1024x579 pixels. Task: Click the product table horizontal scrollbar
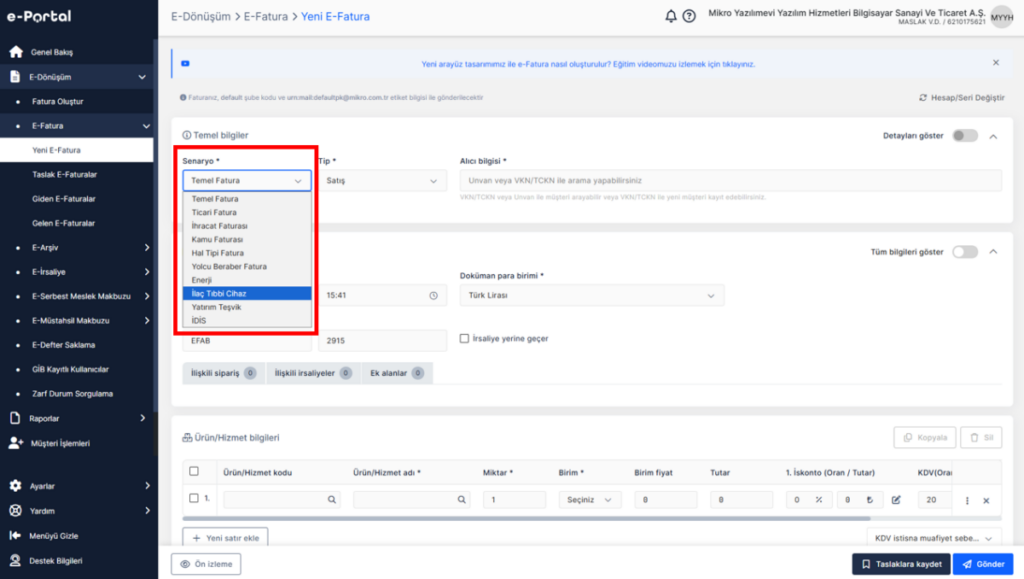click(x=526, y=518)
